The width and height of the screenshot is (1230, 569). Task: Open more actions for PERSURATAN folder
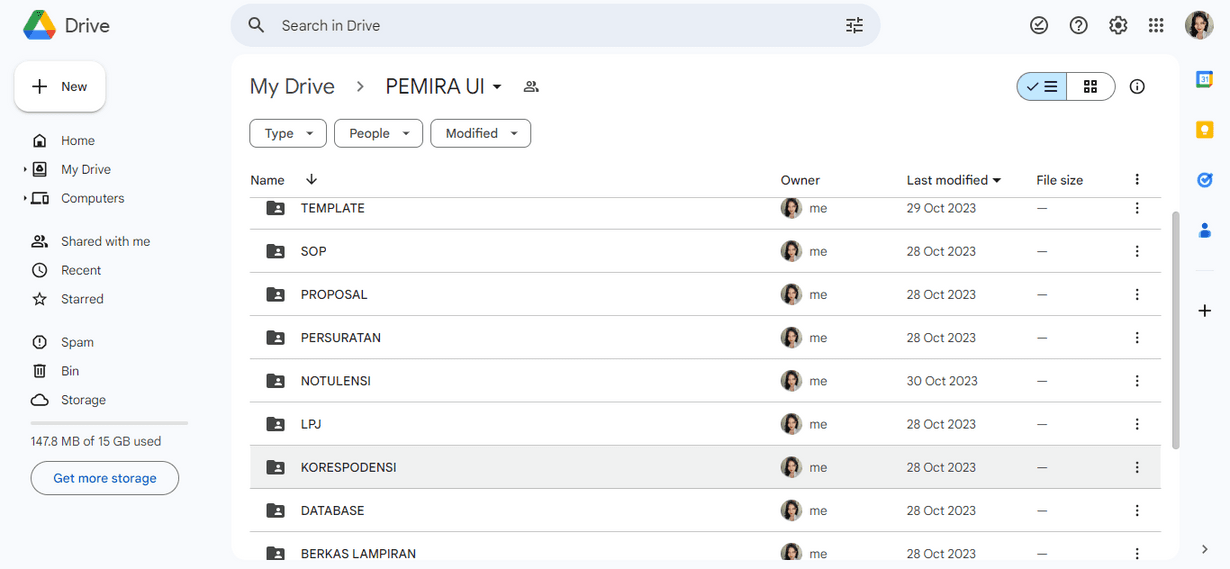click(1137, 337)
